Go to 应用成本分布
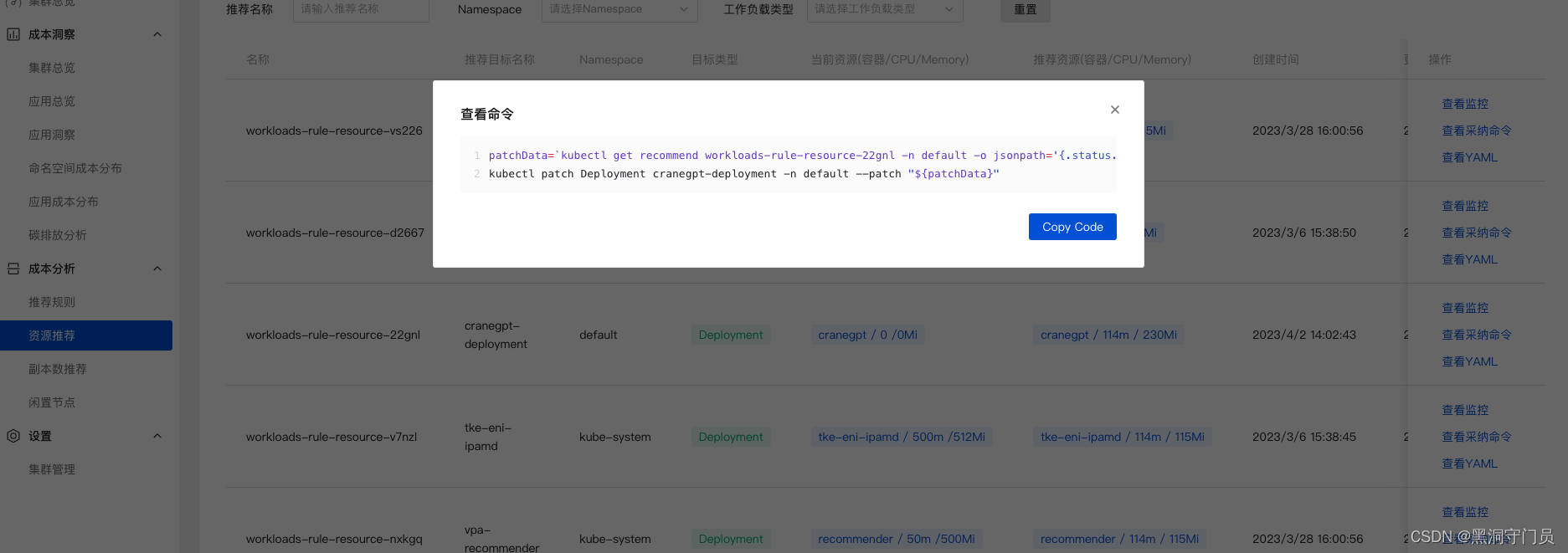The width and height of the screenshot is (1568, 553). (x=64, y=202)
